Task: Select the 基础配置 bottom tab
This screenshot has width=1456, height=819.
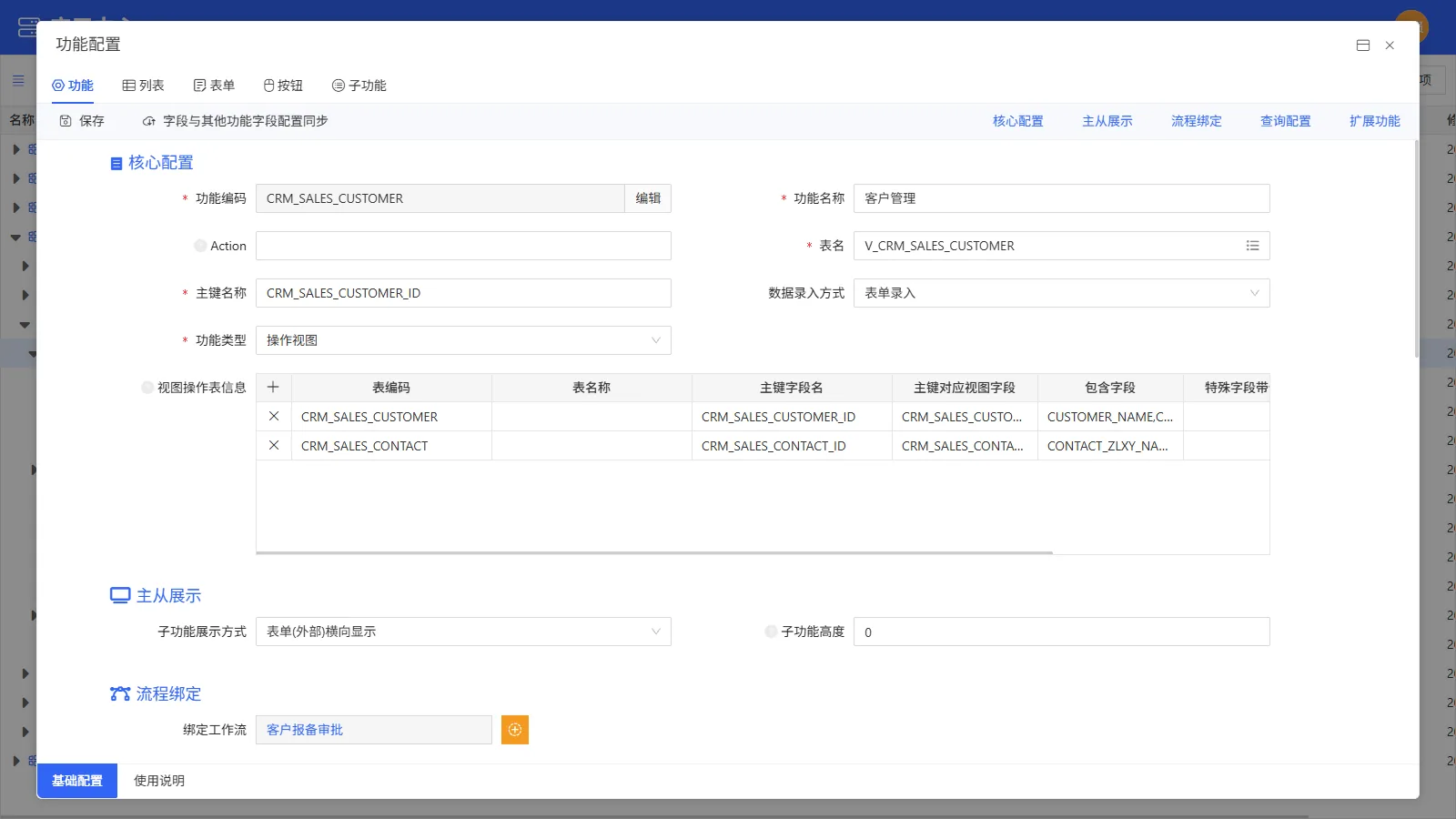Action: coord(77,781)
